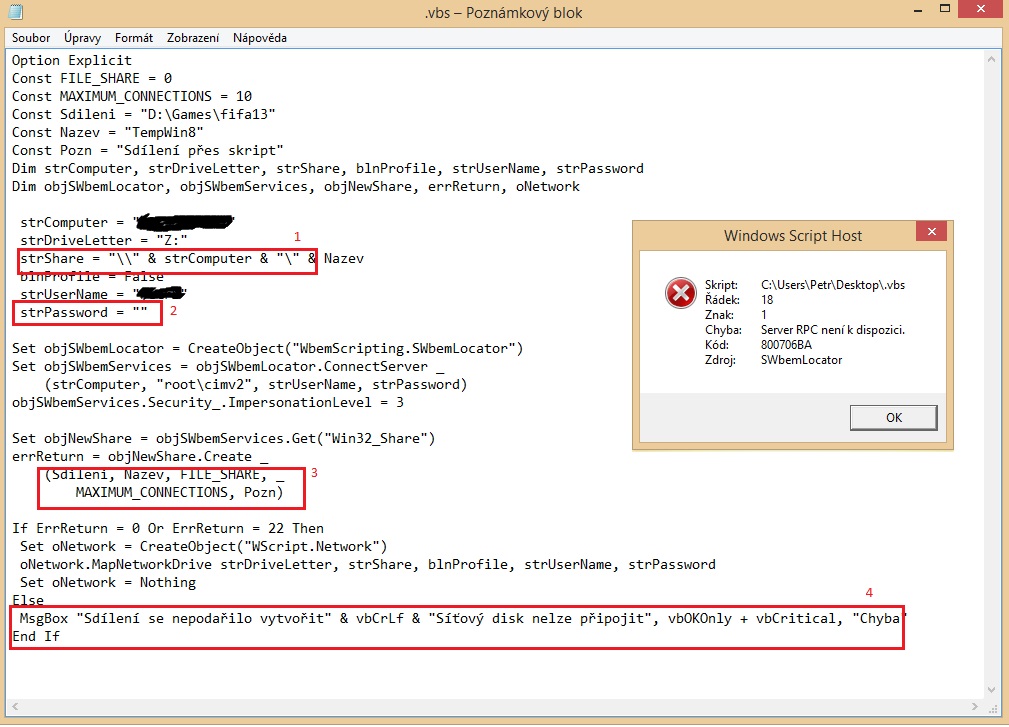
Task: Open the Zobrazení menu
Action: click(193, 38)
